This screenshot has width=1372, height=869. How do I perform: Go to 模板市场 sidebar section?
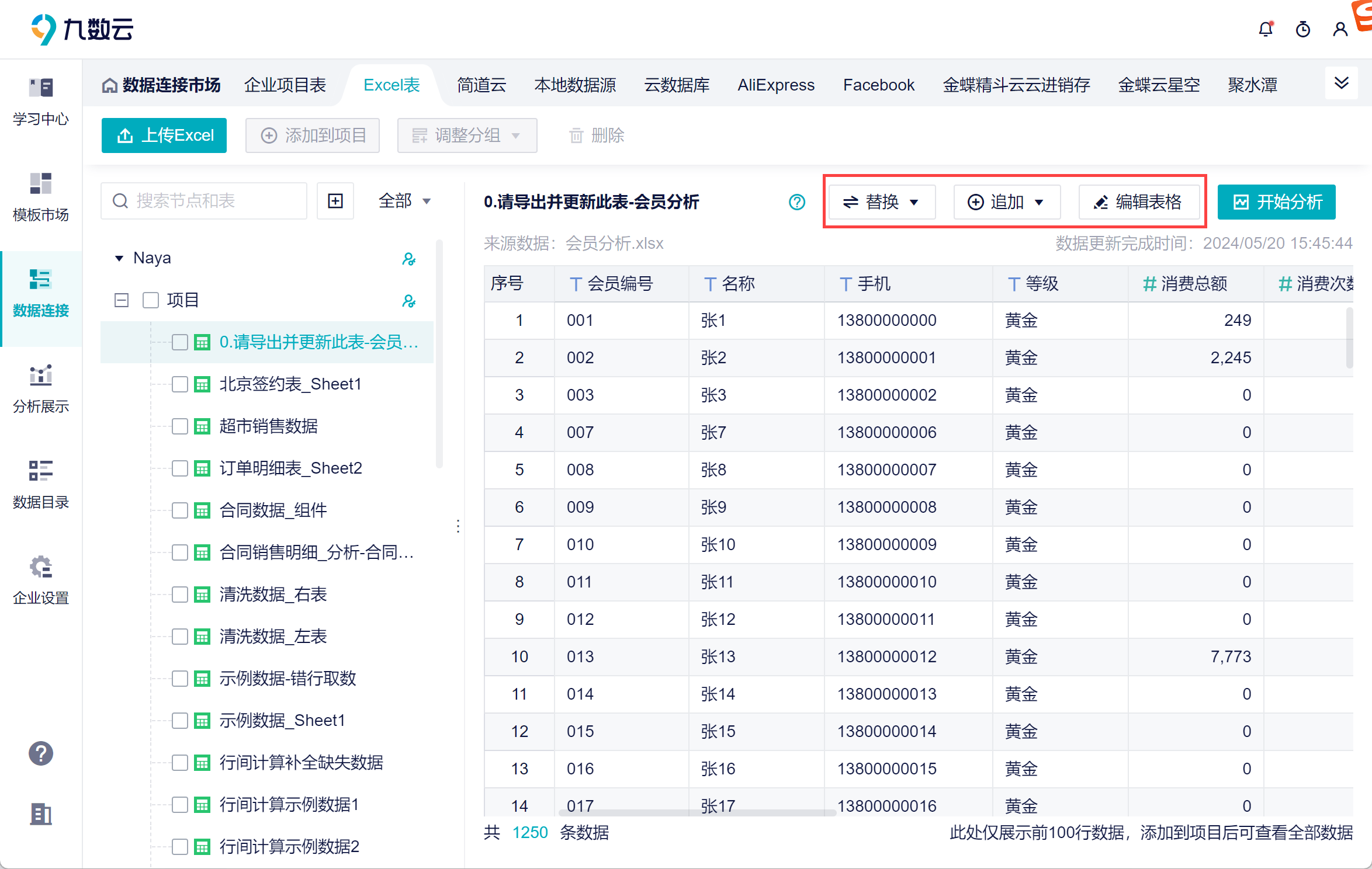41,197
